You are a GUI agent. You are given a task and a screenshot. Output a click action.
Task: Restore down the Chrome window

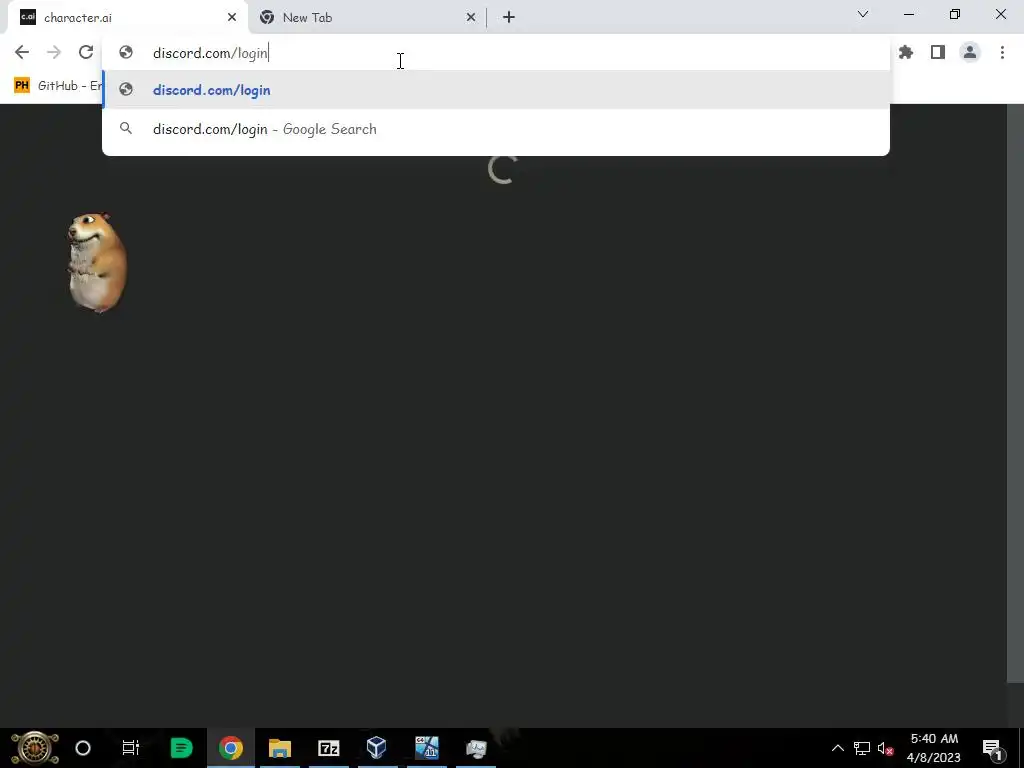click(x=955, y=14)
